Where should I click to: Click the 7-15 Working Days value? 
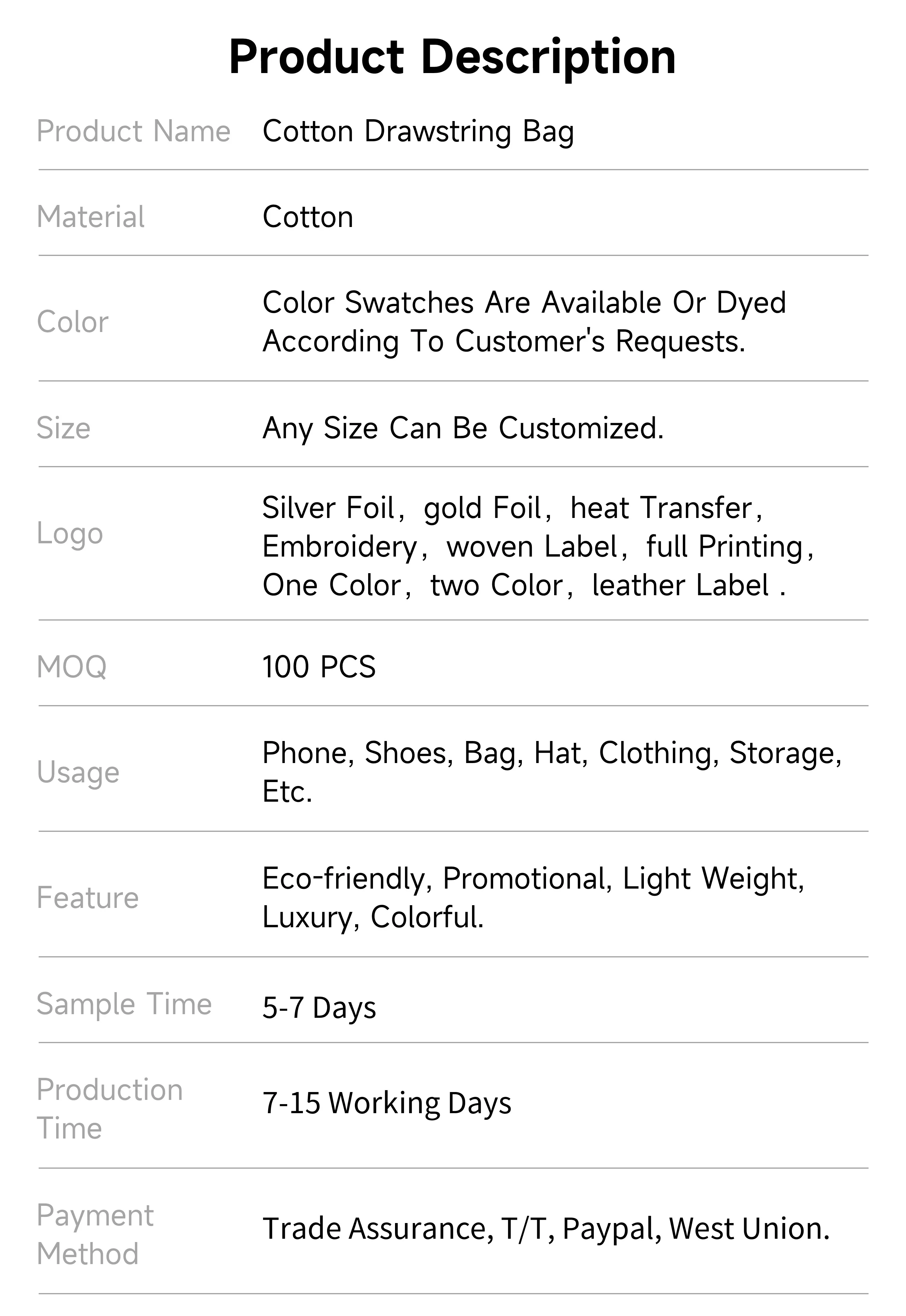387,1103
